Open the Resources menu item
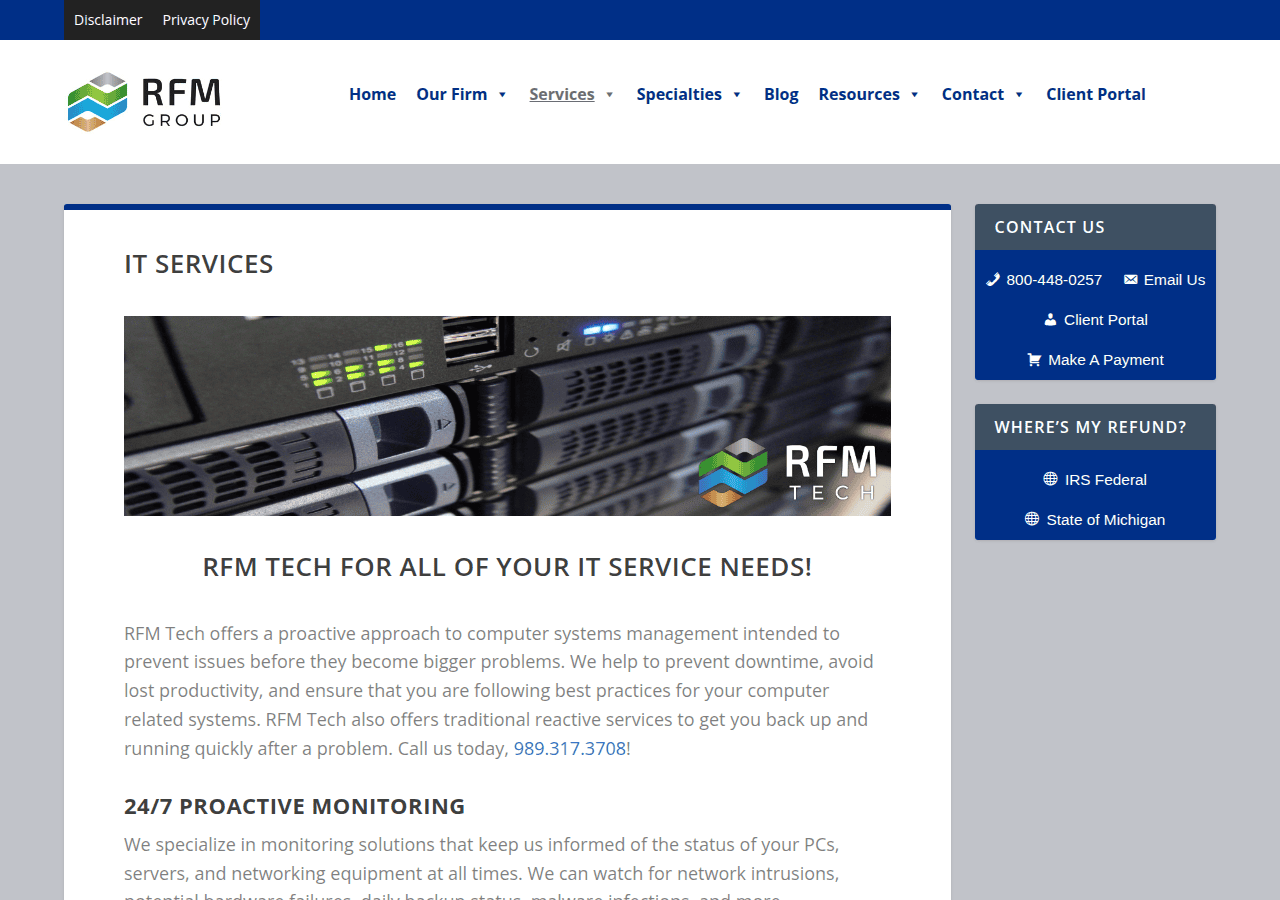This screenshot has height=900, width=1280. 859,94
